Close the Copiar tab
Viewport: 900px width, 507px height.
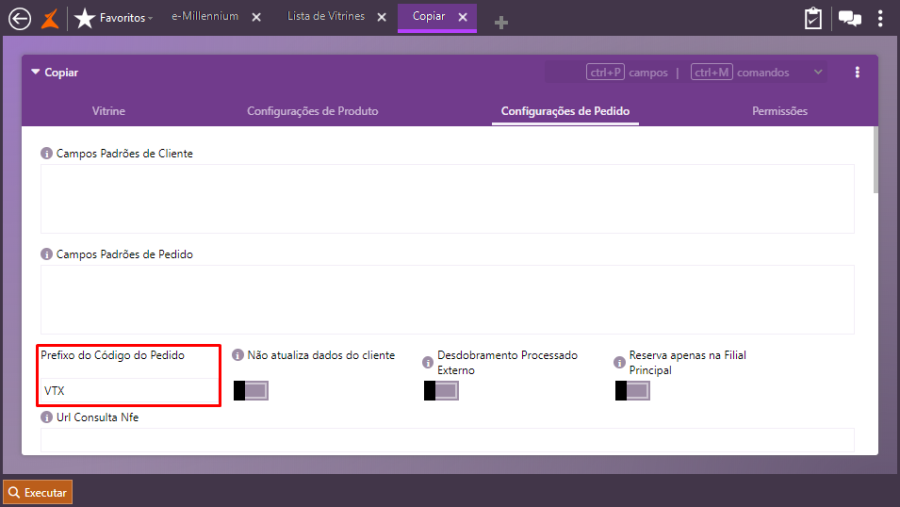[x=463, y=17]
